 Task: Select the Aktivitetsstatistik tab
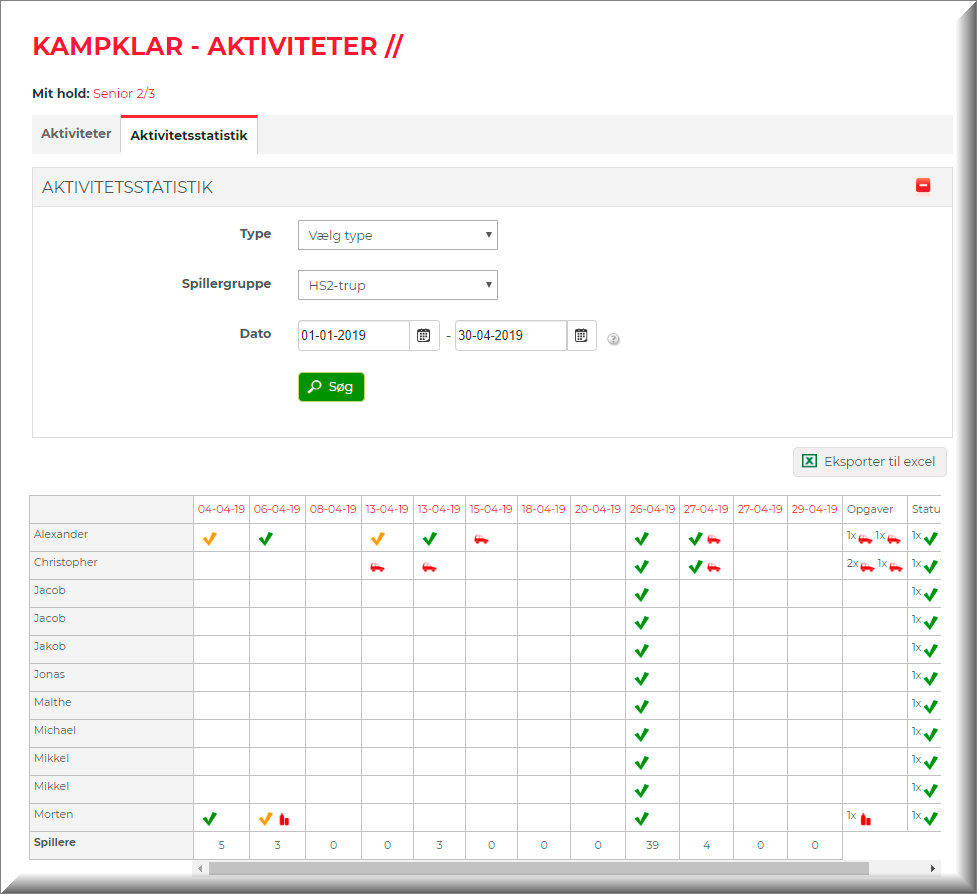click(x=189, y=135)
